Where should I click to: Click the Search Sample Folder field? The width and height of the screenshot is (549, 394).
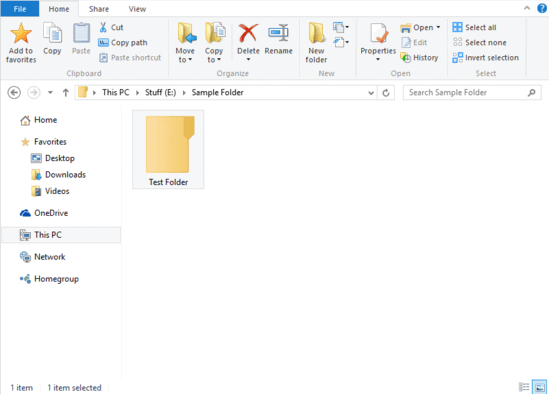[472, 92]
